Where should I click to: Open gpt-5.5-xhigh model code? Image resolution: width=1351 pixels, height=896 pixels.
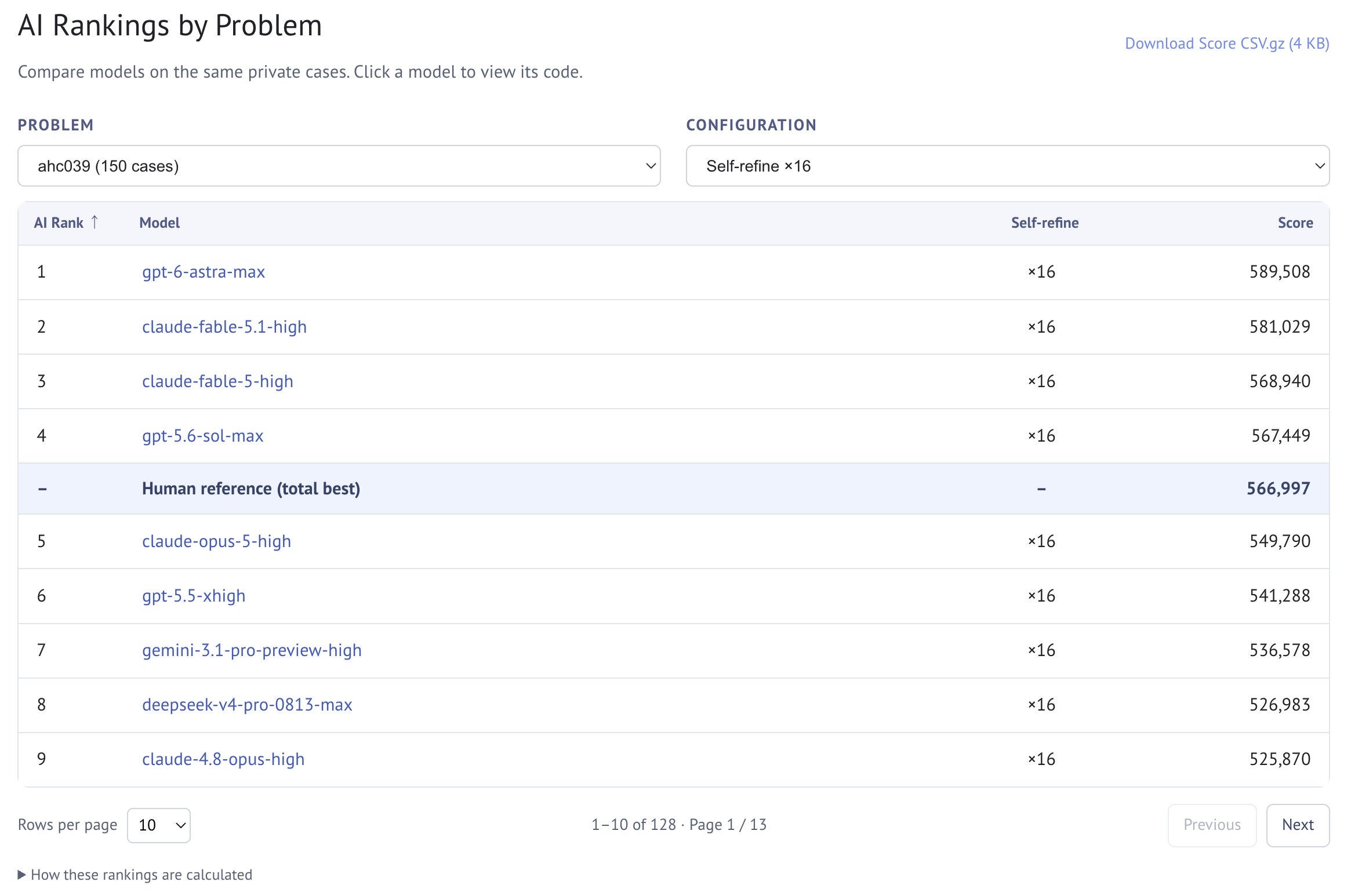pyautogui.click(x=194, y=596)
